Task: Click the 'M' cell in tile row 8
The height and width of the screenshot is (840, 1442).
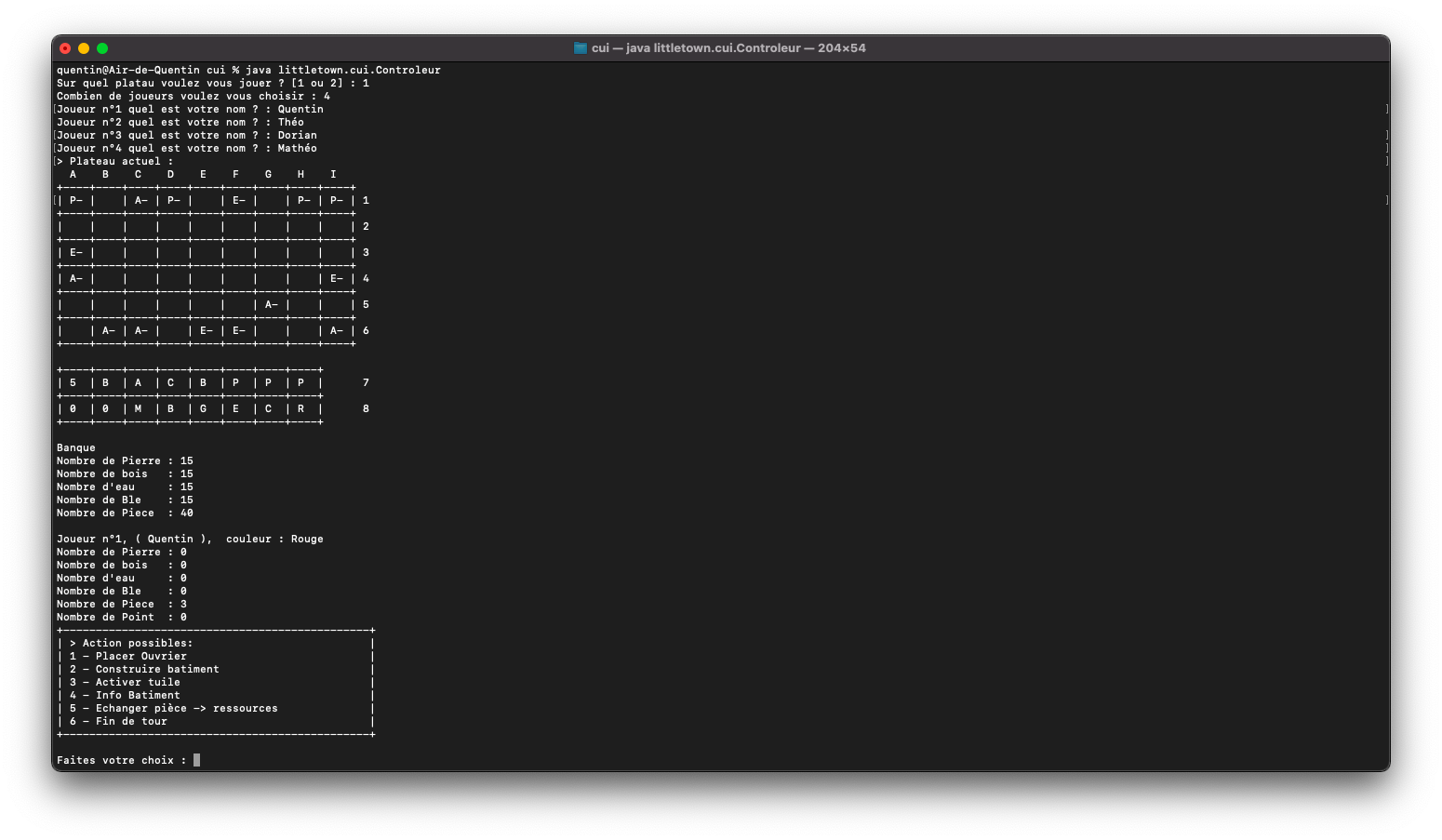Action: pos(138,408)
